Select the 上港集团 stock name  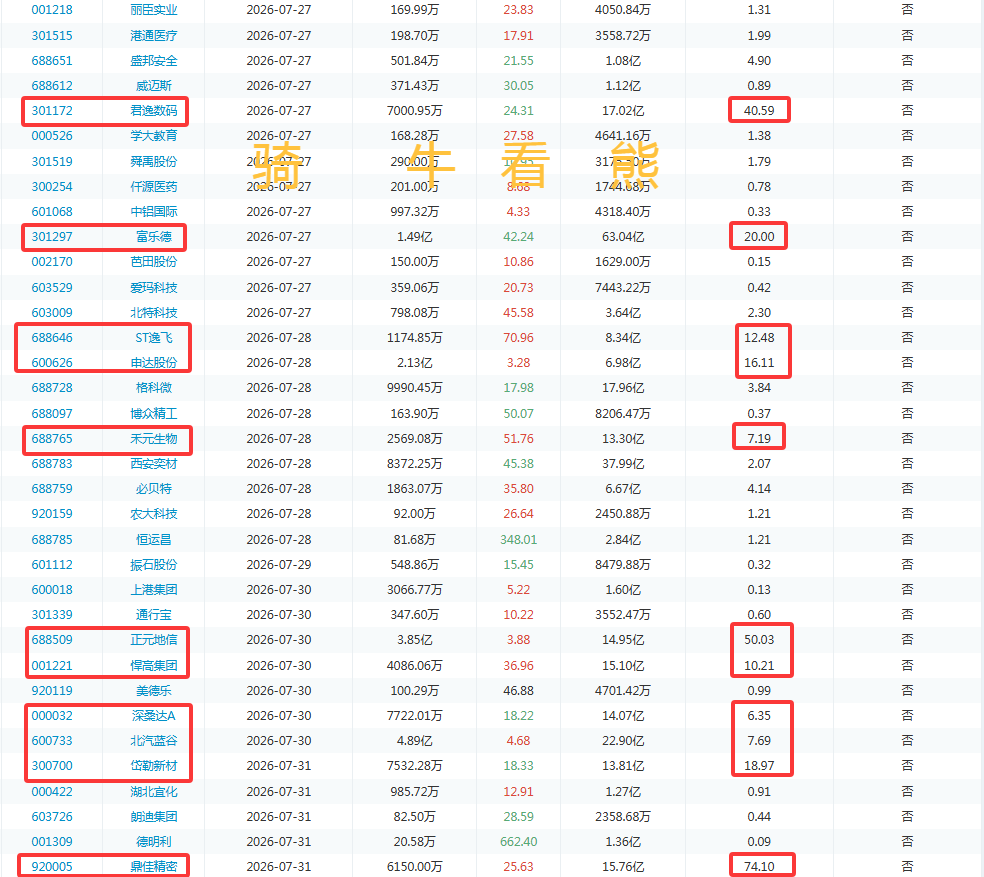154,590
